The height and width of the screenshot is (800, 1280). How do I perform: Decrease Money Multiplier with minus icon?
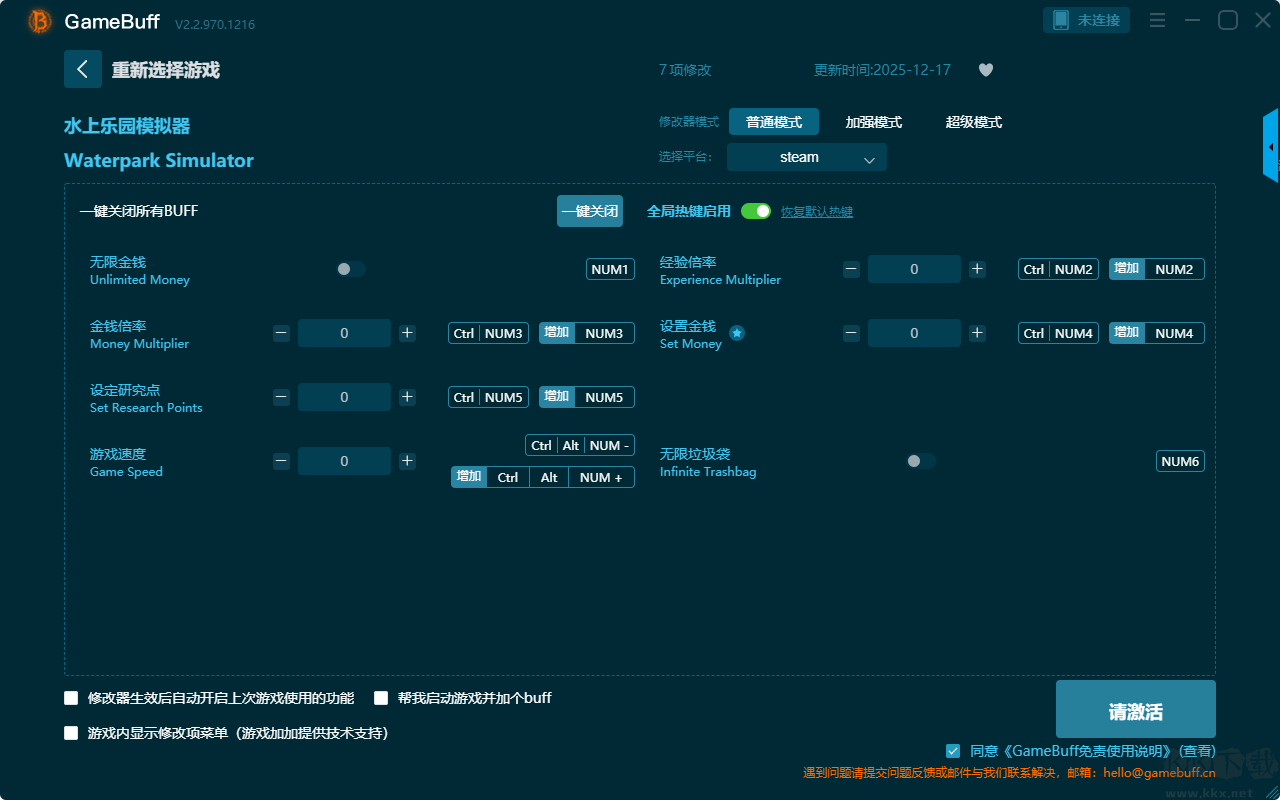pyautogui.click(x=281, y=333)
